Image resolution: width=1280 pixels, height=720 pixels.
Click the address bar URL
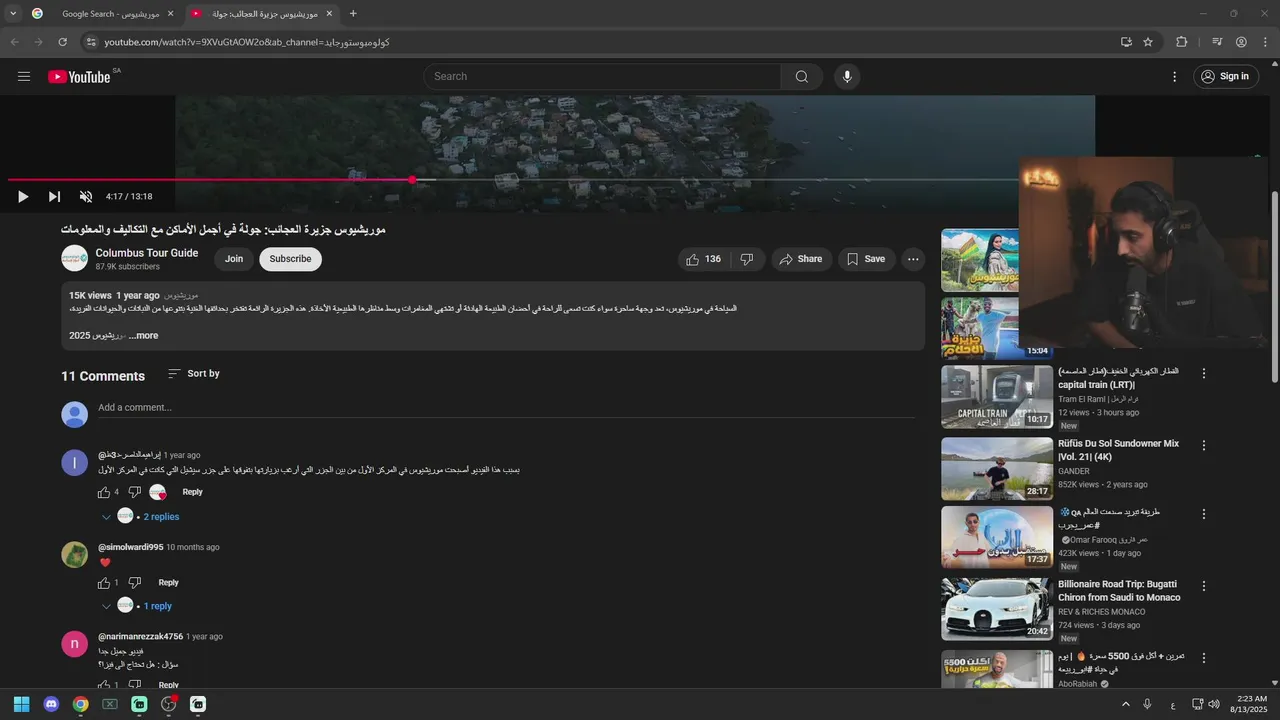click(247, 42)
